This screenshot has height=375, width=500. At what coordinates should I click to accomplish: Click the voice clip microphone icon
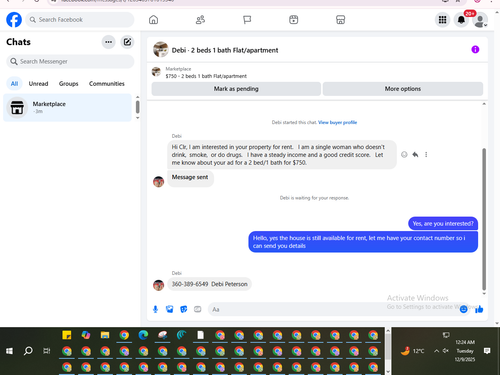tap(155, 309)
